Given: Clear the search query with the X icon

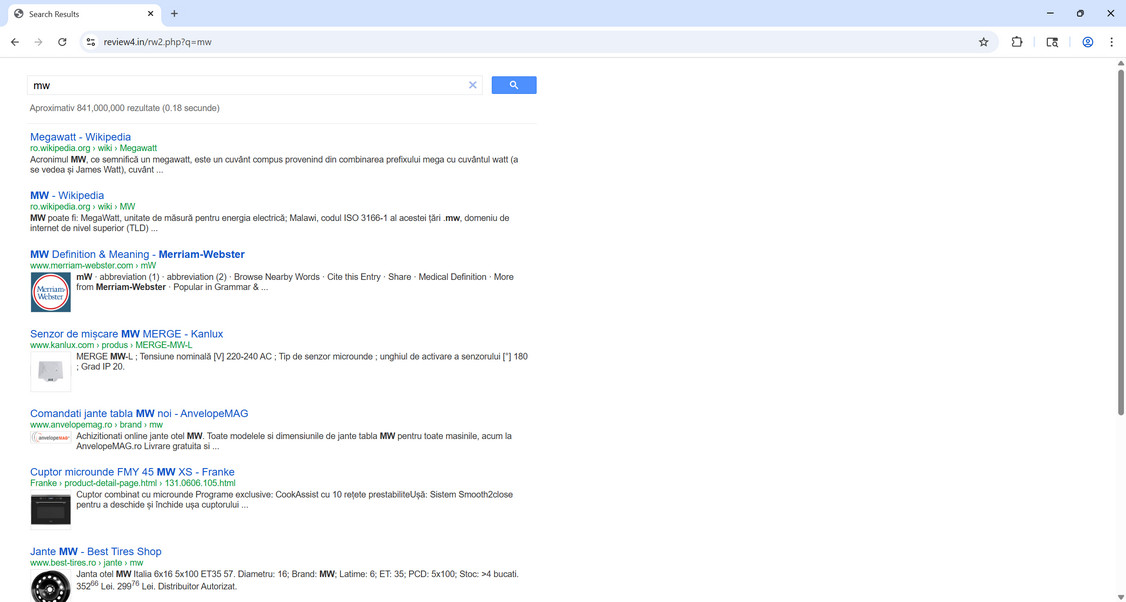Looking at the screenshot, I should [x=473, y=85].
